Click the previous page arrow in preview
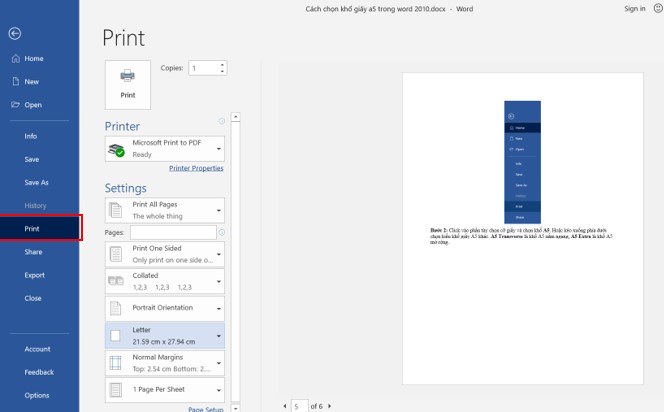Screen dimensions: 665x412 [285, 406]
